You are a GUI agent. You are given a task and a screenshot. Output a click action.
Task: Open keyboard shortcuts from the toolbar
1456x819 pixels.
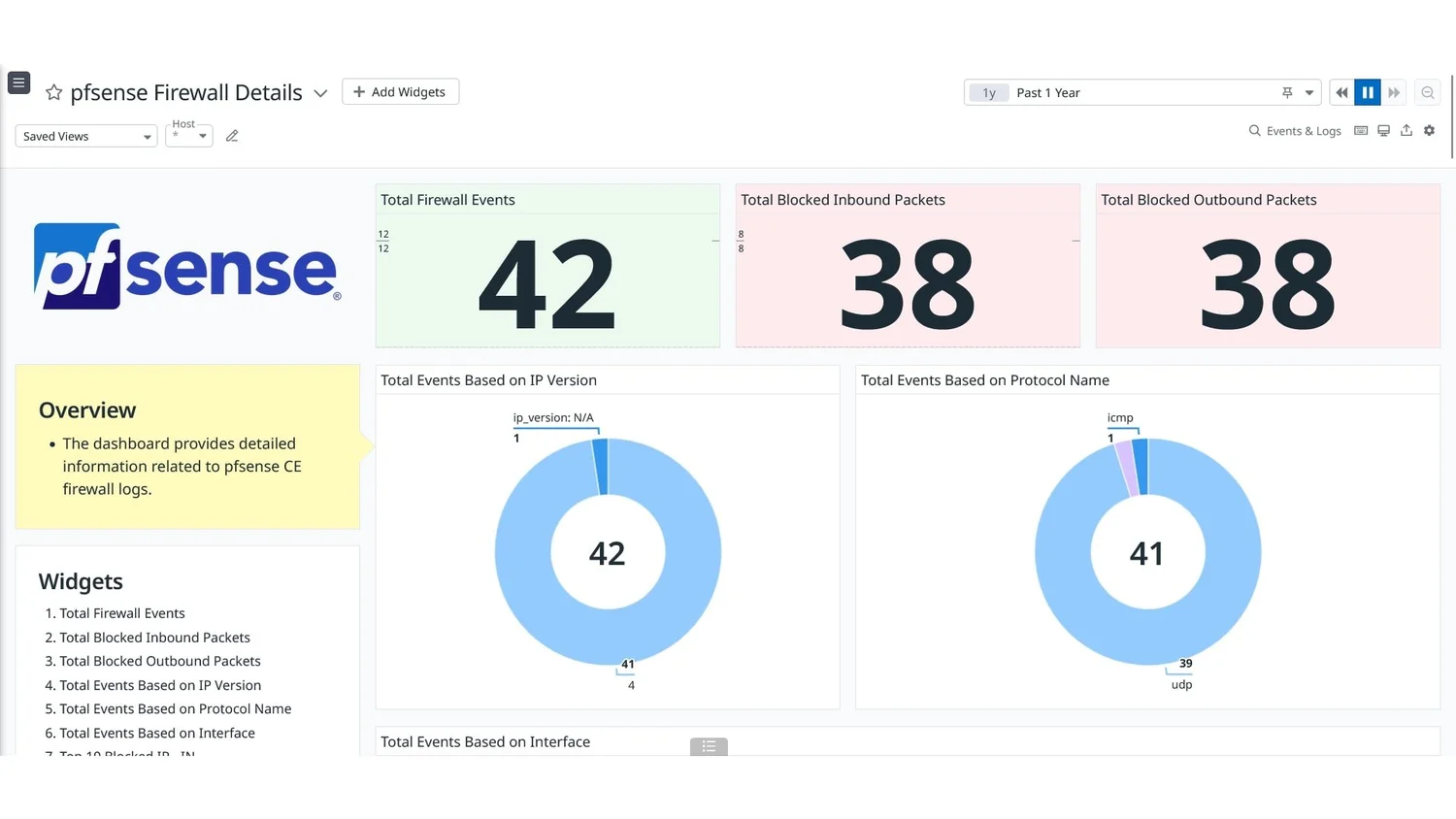[x=1361, y=130]
